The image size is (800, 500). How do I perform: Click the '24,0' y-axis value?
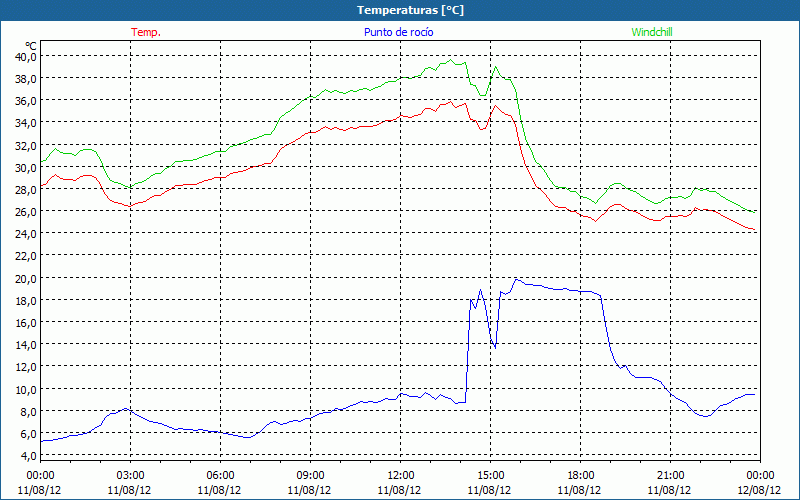pyautogui.click(x=26, y=234)
